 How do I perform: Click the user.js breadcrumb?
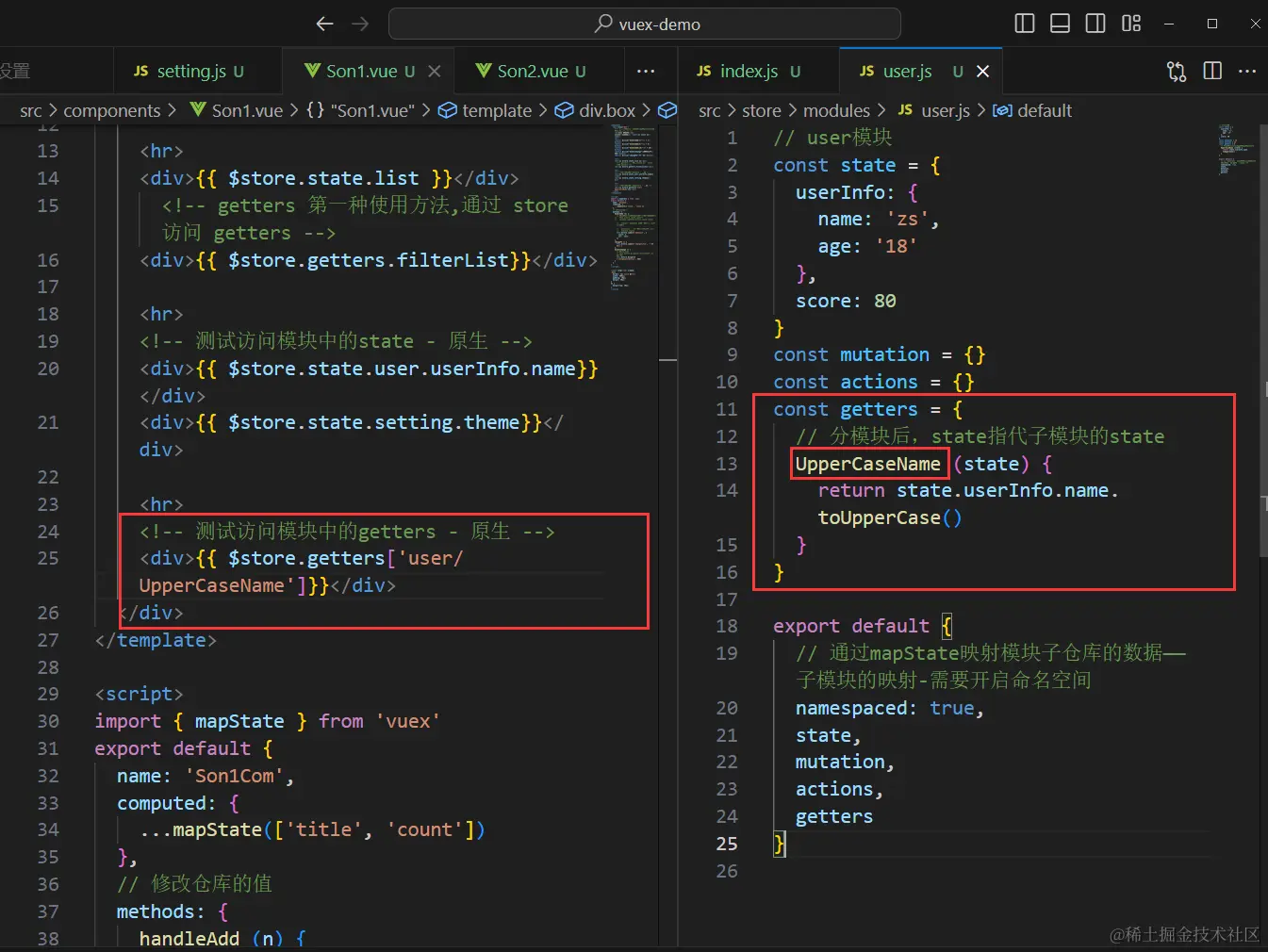[x=946, y=111]
